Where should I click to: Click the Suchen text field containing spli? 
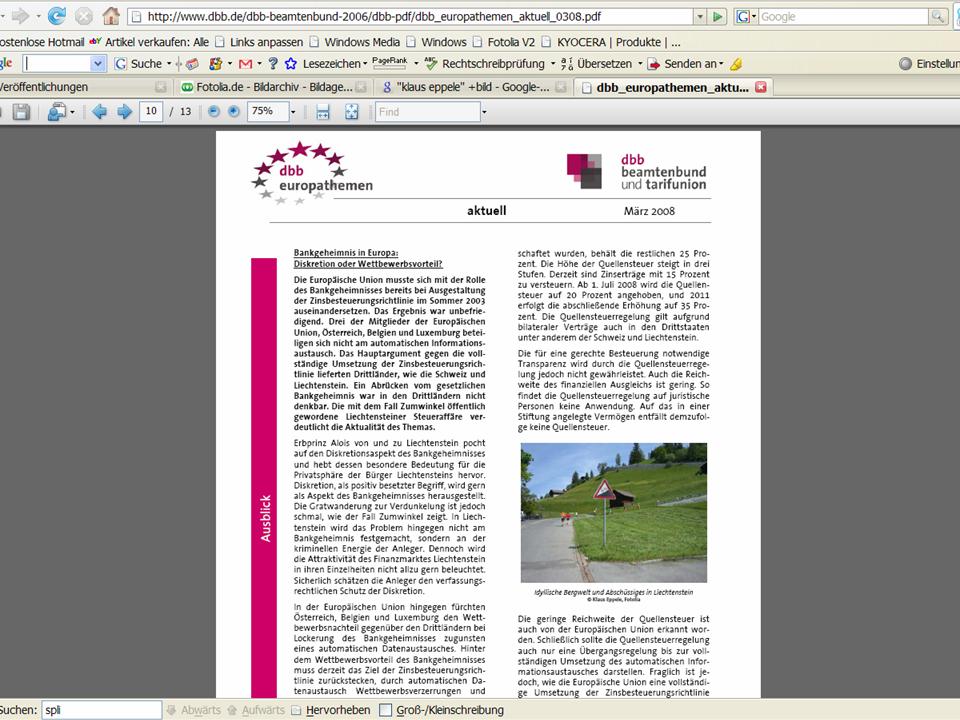[x=99, y=711]
